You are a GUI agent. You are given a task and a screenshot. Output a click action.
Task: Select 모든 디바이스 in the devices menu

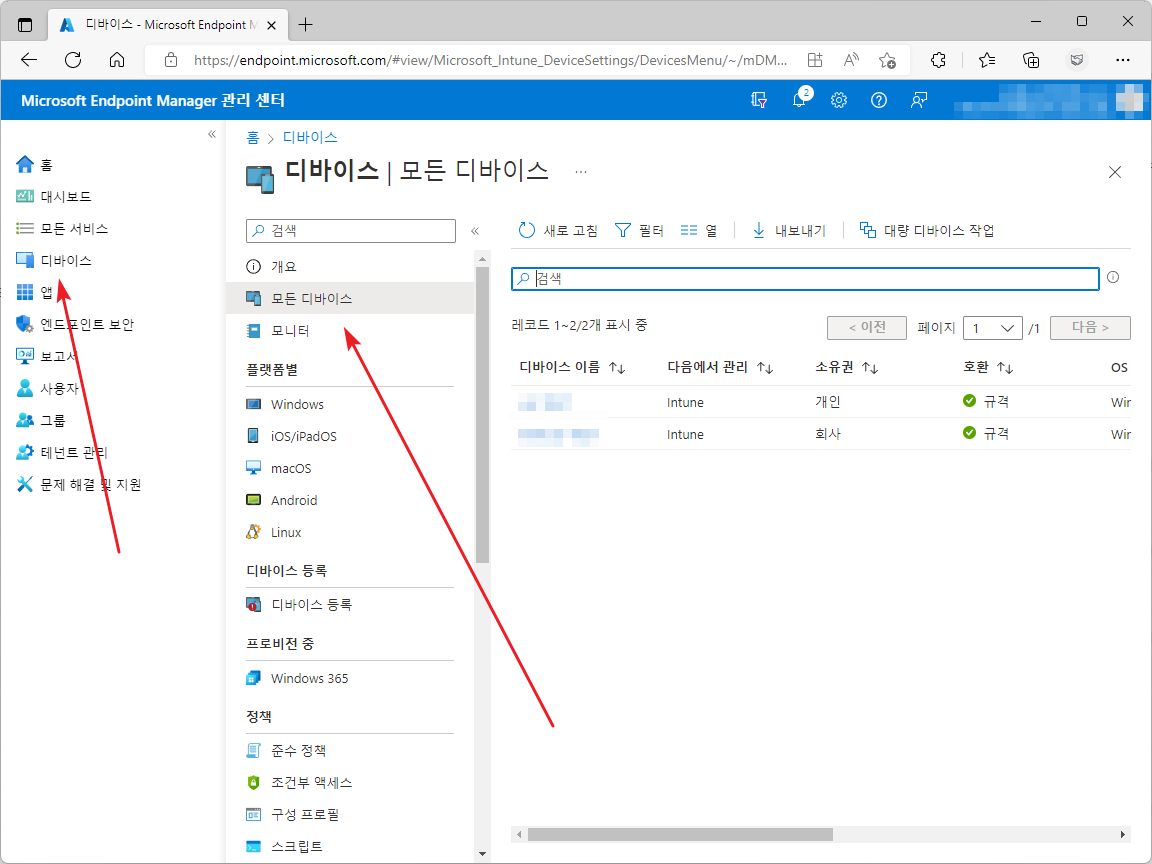pyautogui.click(x=350, y=298)
